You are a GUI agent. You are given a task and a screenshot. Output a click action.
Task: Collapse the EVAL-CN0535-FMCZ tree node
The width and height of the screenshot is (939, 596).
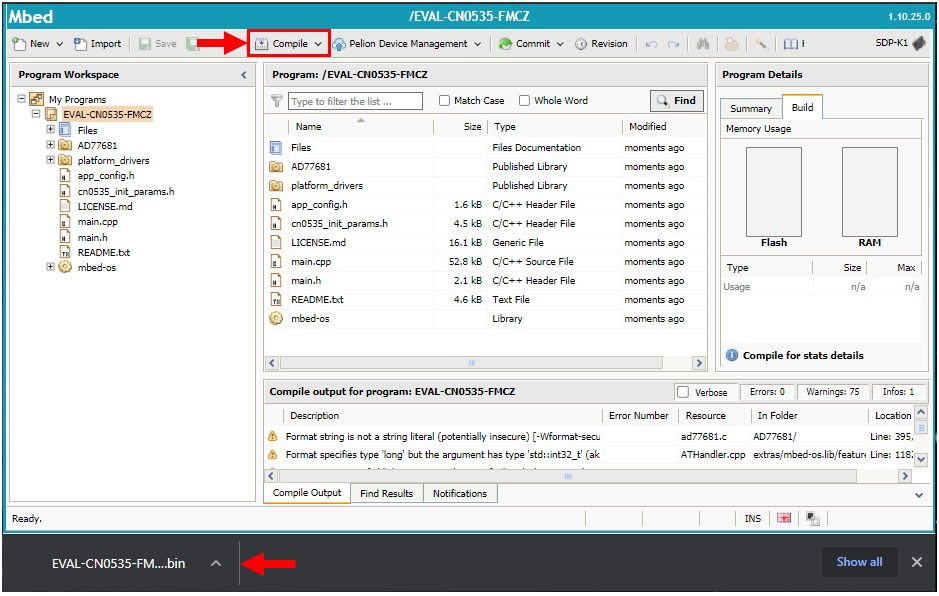[x=36, y=114]
